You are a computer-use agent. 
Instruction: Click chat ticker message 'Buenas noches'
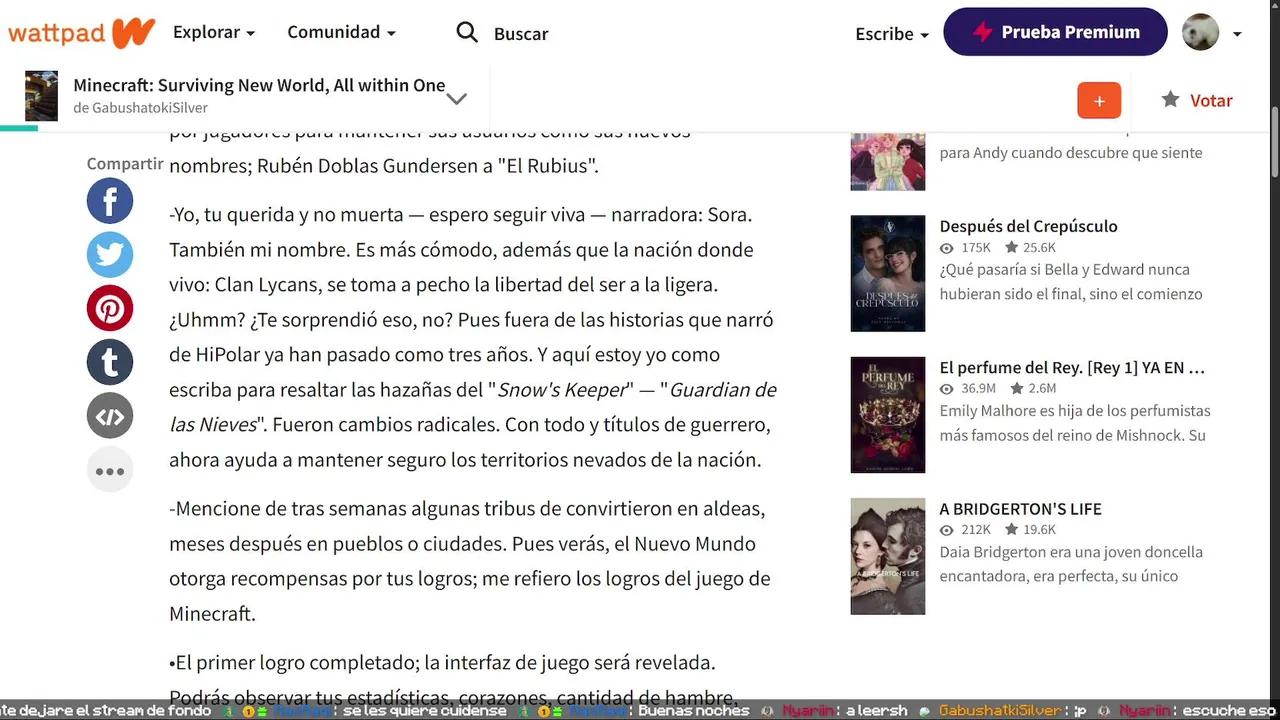[694, 711]
